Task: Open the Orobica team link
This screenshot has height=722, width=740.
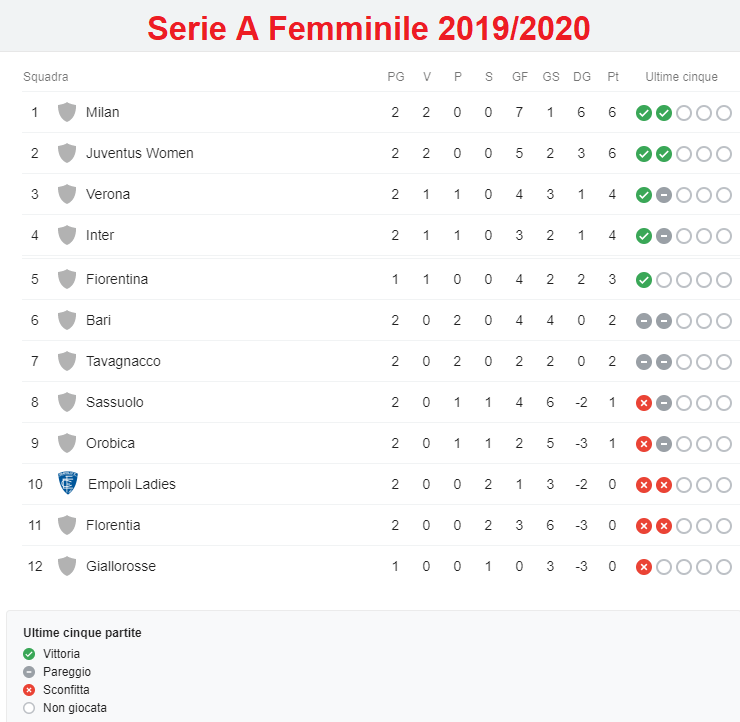Action: coord(110,443)
